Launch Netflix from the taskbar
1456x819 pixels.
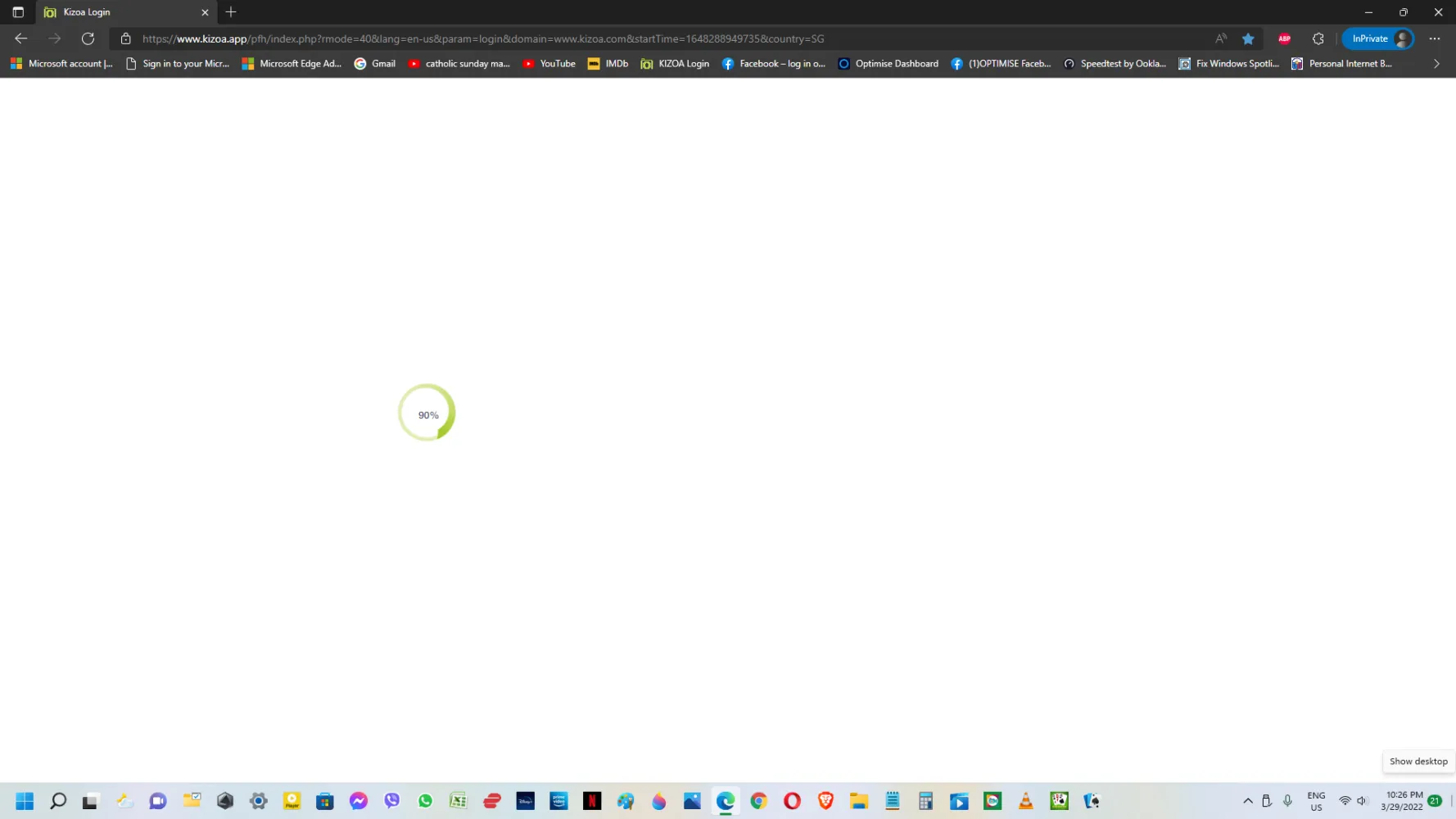(x=592, y=801)
